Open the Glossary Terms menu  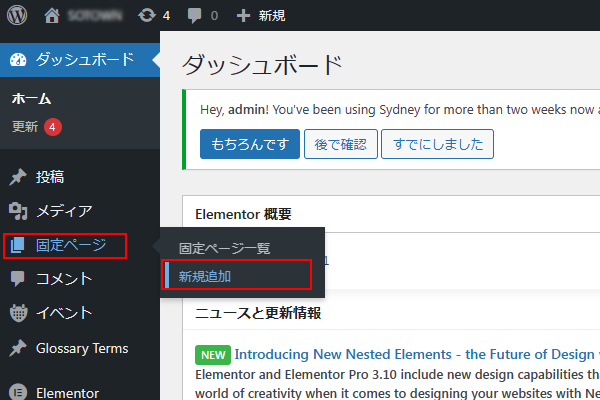point(80,348)
